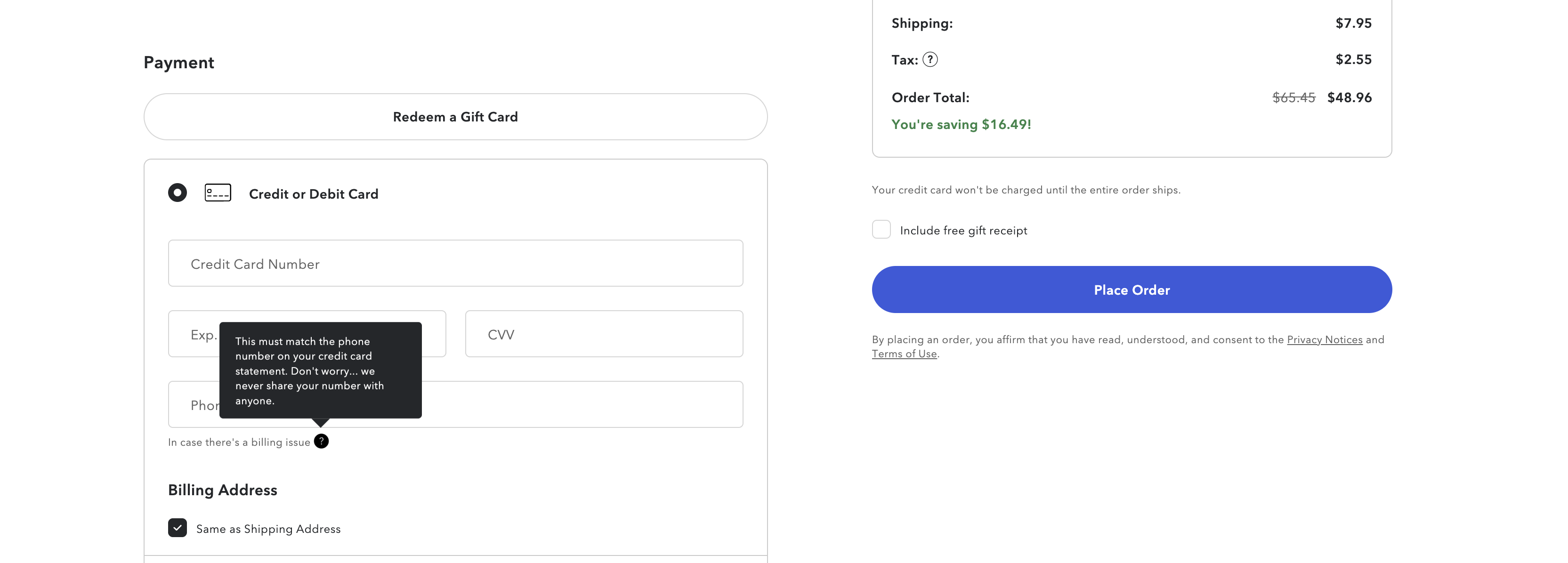Viewport: 1568px width, 563px height.
Task: Click the Order Total amount $48.96
Action: point(1350,97)
